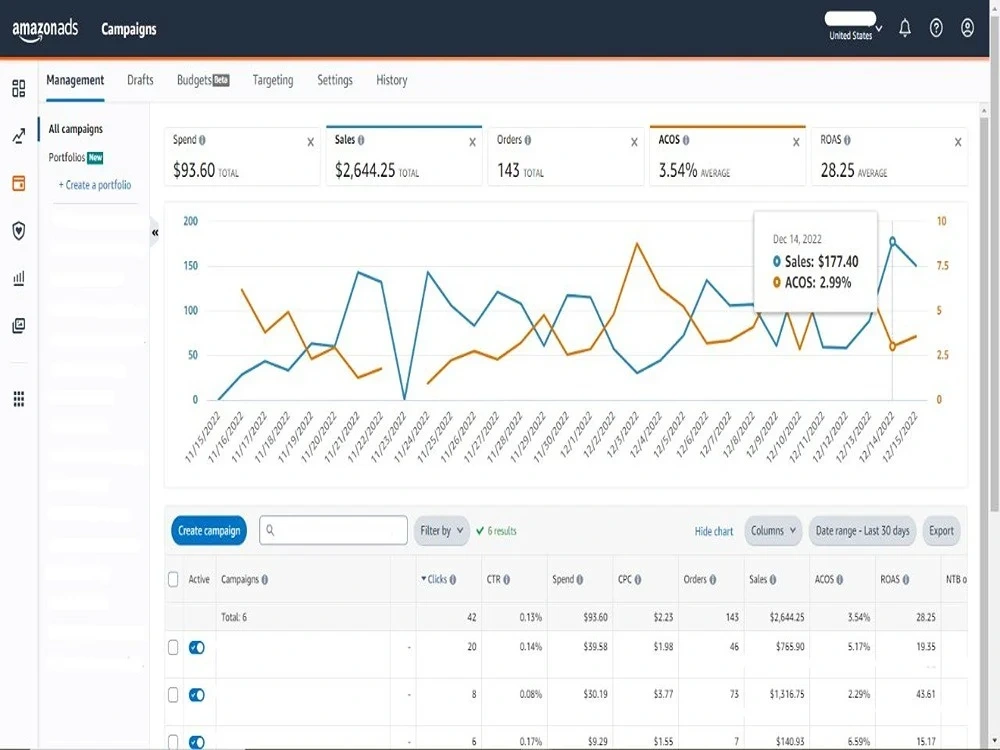Select All campaigns in the left panel
The image size is (1000, 750).
coord(75,129)
